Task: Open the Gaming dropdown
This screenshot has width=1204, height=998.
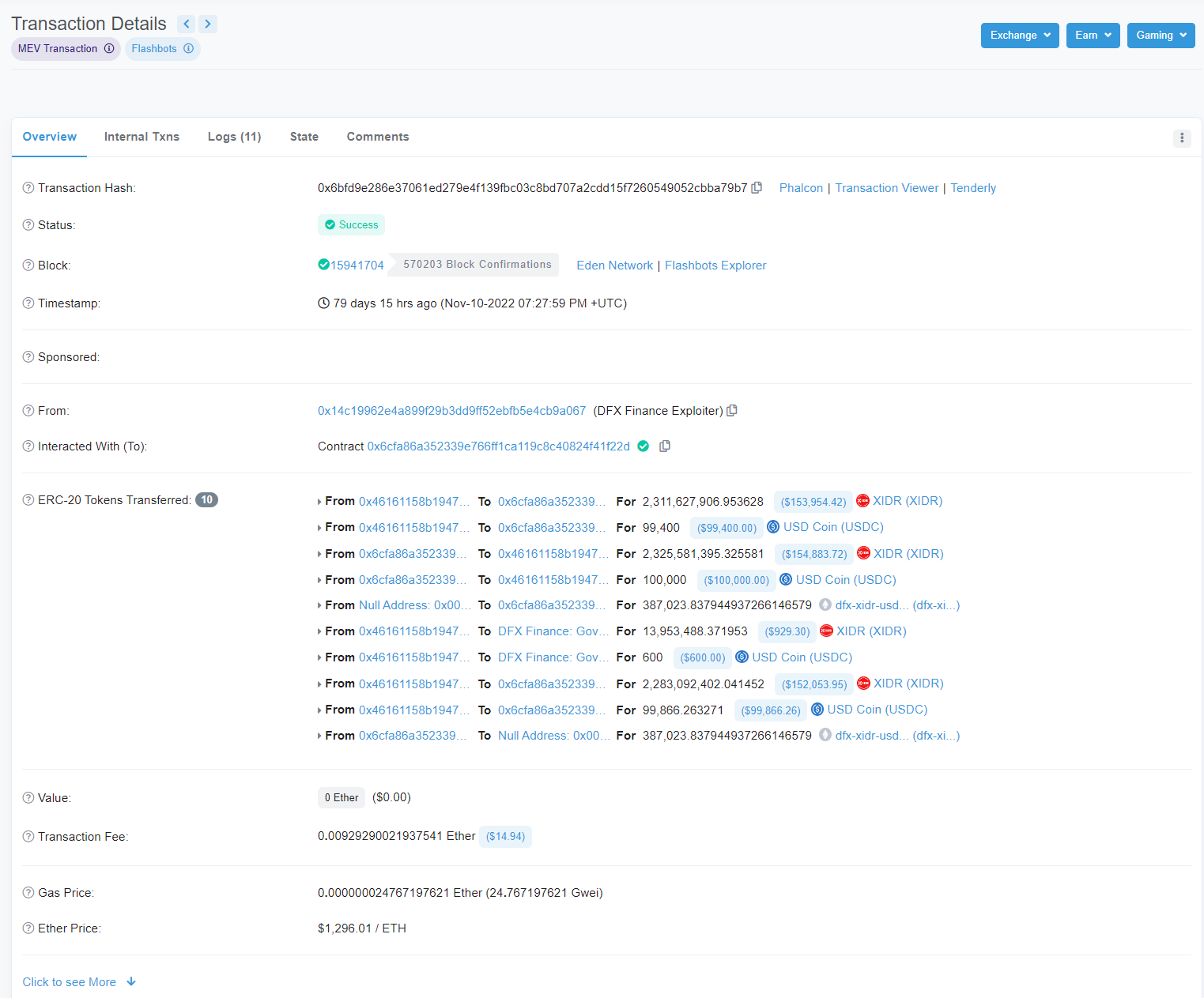Action: click(x=1161, y=36)
